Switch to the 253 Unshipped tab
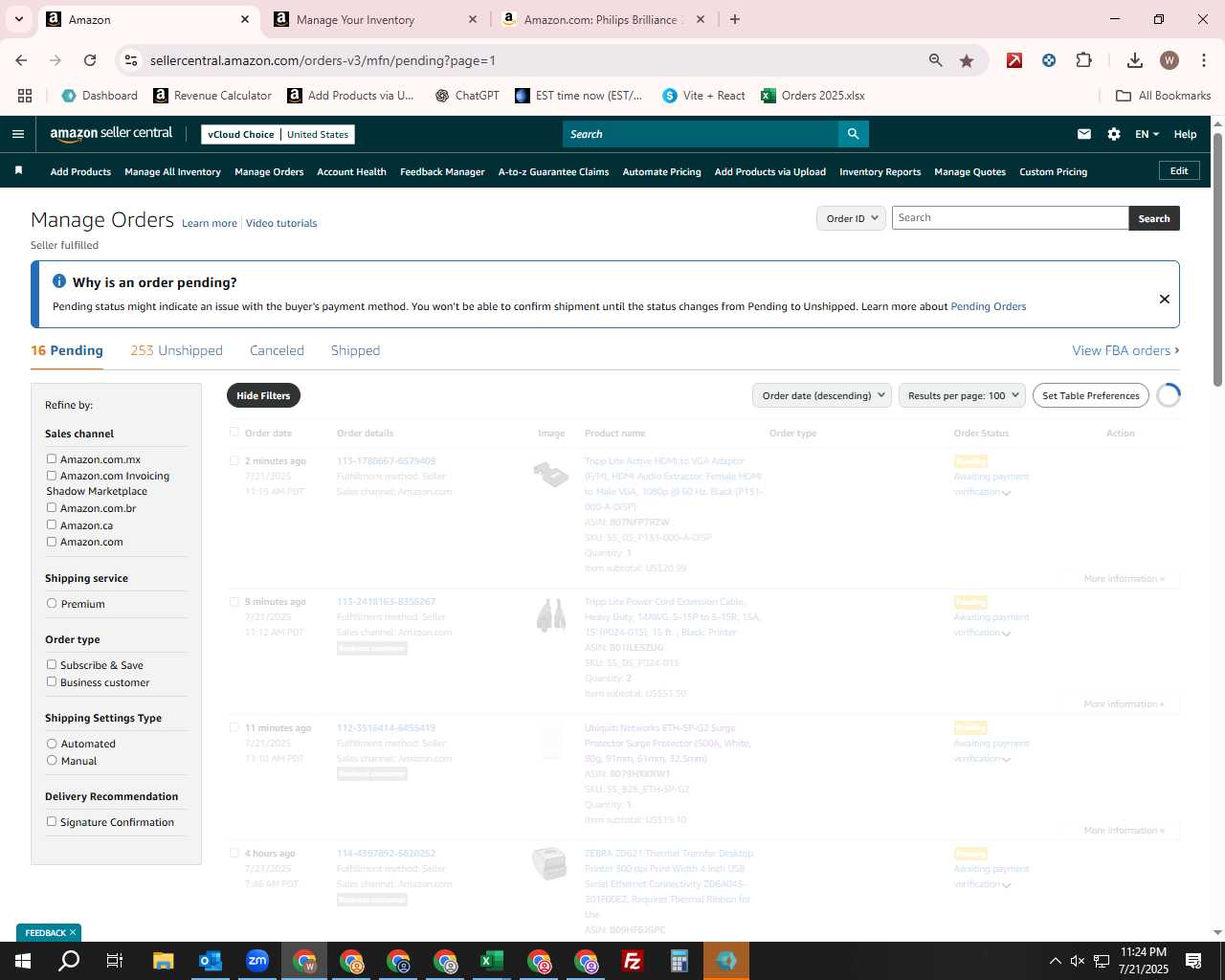 pyautogui.click(x=176, y=350)
